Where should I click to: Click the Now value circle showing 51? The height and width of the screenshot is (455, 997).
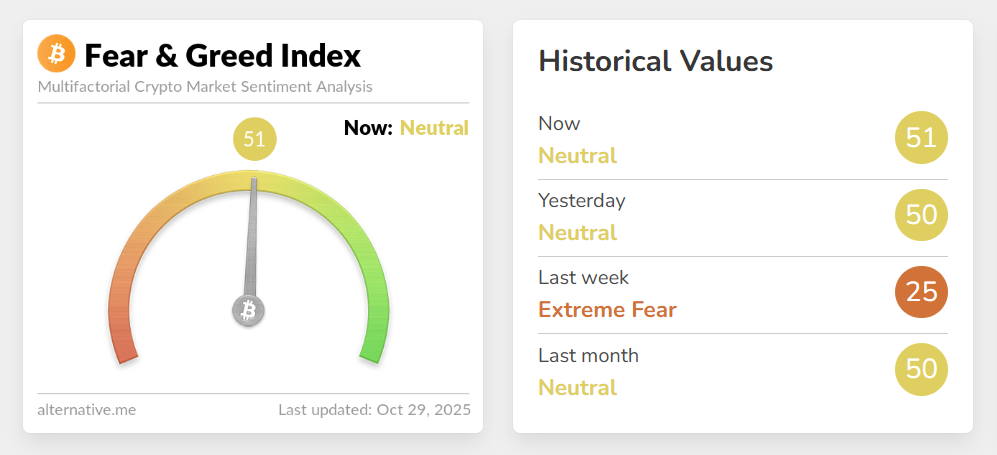click(921, 138)
